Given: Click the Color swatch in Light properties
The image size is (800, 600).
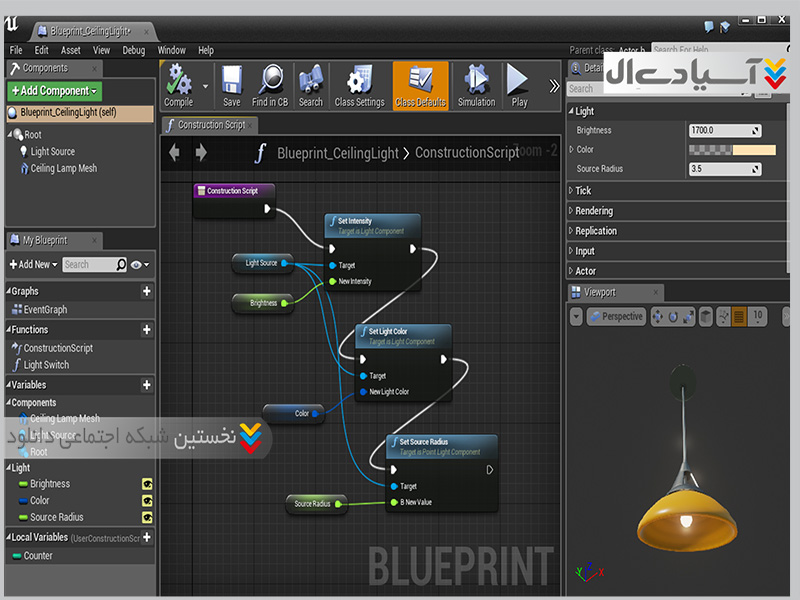Looking at the screenshot, I should pyautogui.click(x=732, y=150).
